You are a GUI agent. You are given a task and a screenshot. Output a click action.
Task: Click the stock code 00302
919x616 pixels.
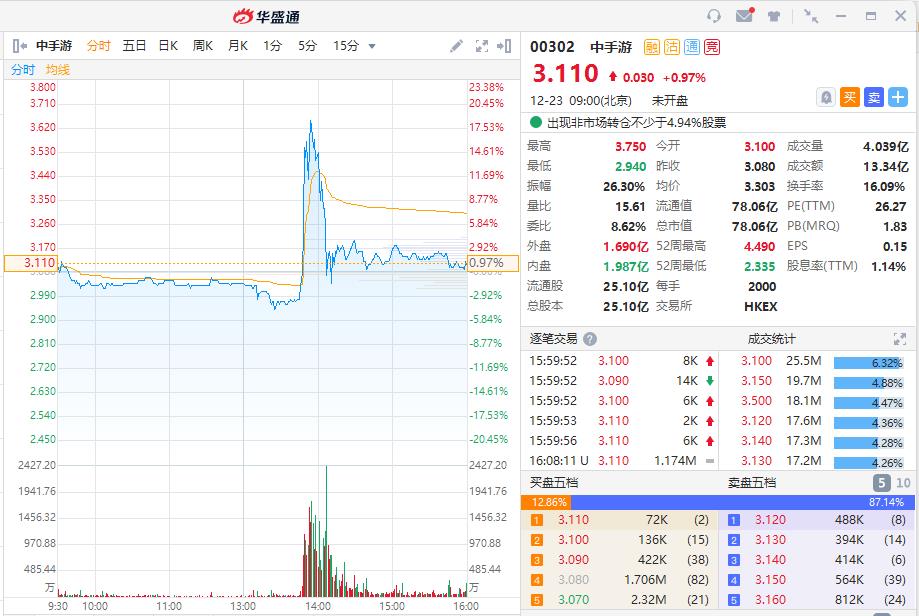[552, 47]
